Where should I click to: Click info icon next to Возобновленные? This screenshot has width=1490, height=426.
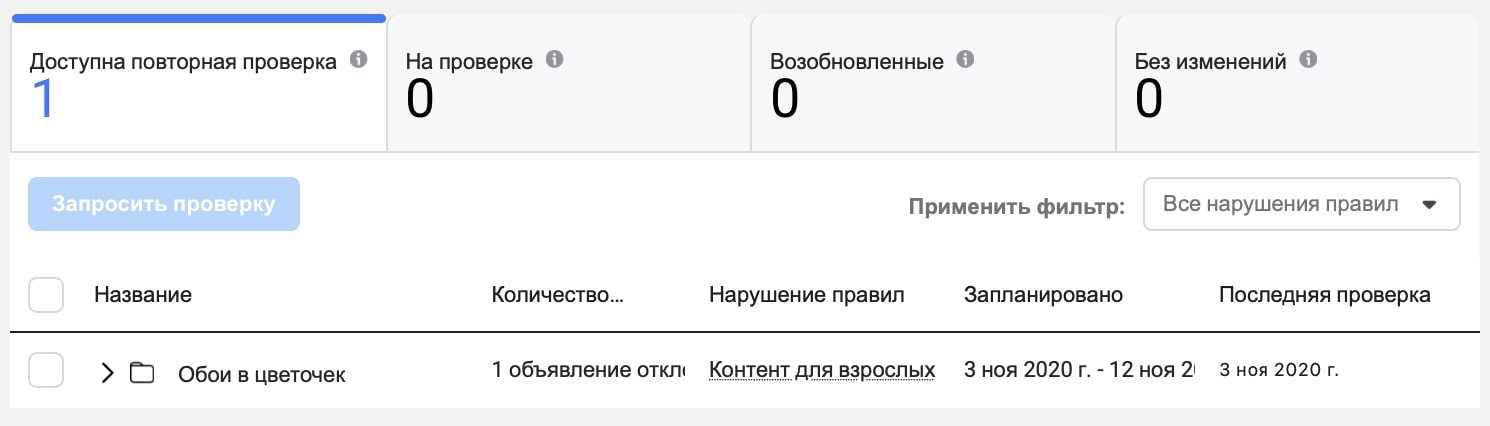(x=965, y=60)
